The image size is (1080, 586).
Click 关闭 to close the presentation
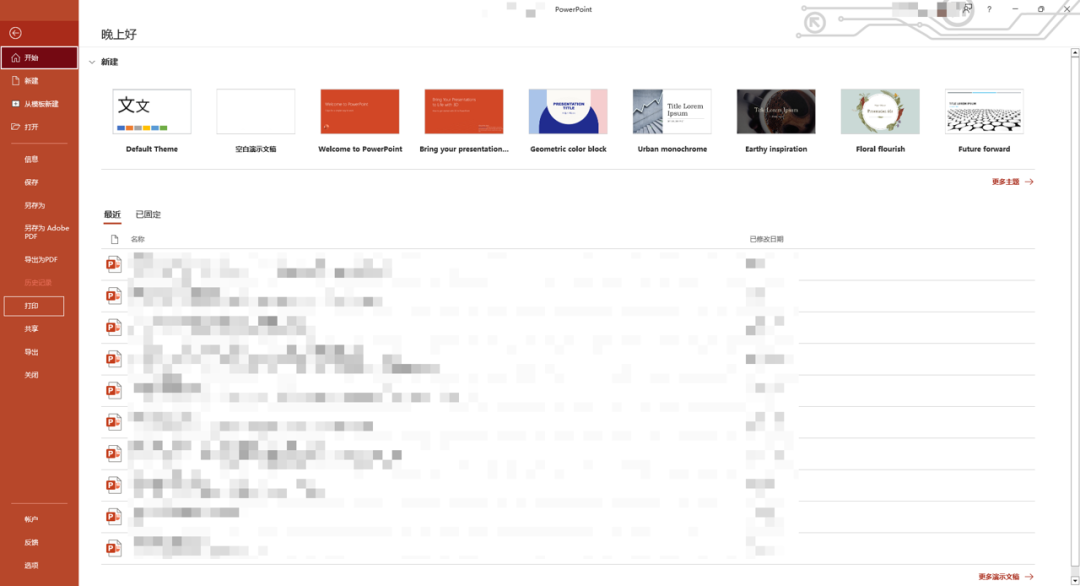[32, 375]
